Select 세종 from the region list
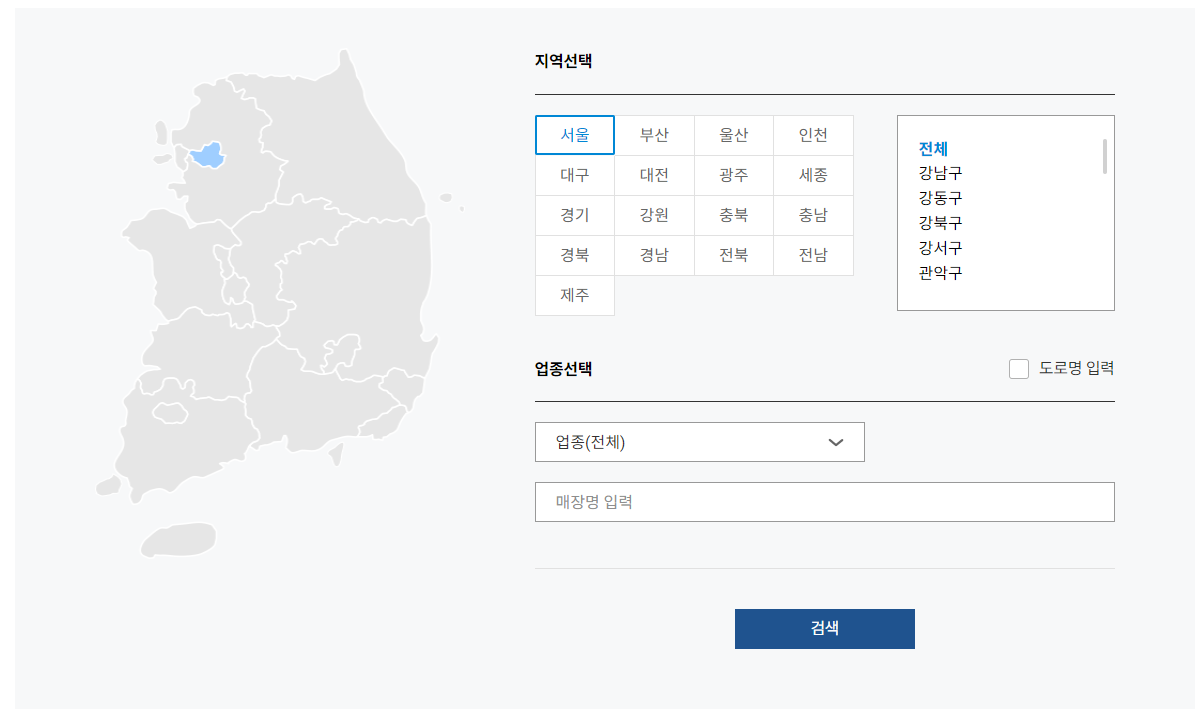 (813, 175)
